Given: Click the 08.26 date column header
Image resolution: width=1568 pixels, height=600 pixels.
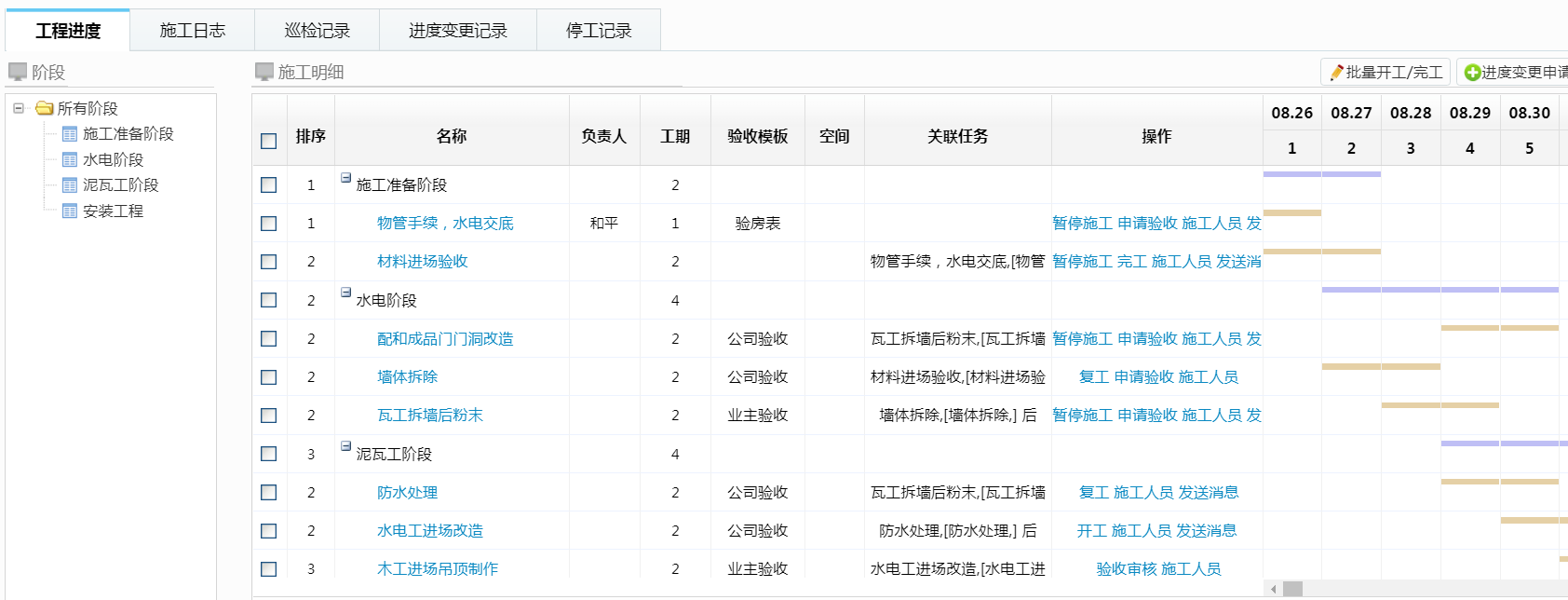Looking at the screenshot, I should pyautogui.click(x=1292, y=113).
